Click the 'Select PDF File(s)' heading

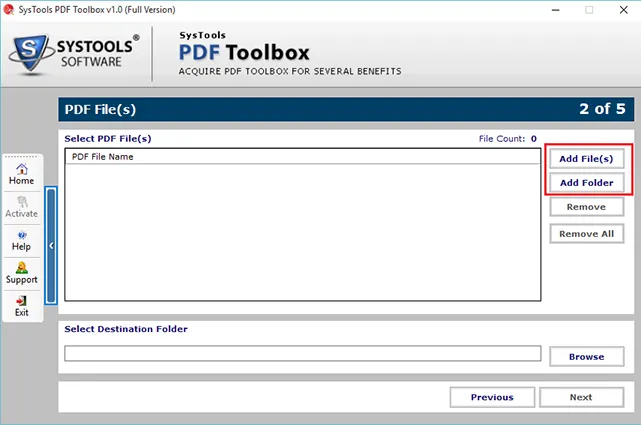[x=108, y=139]
